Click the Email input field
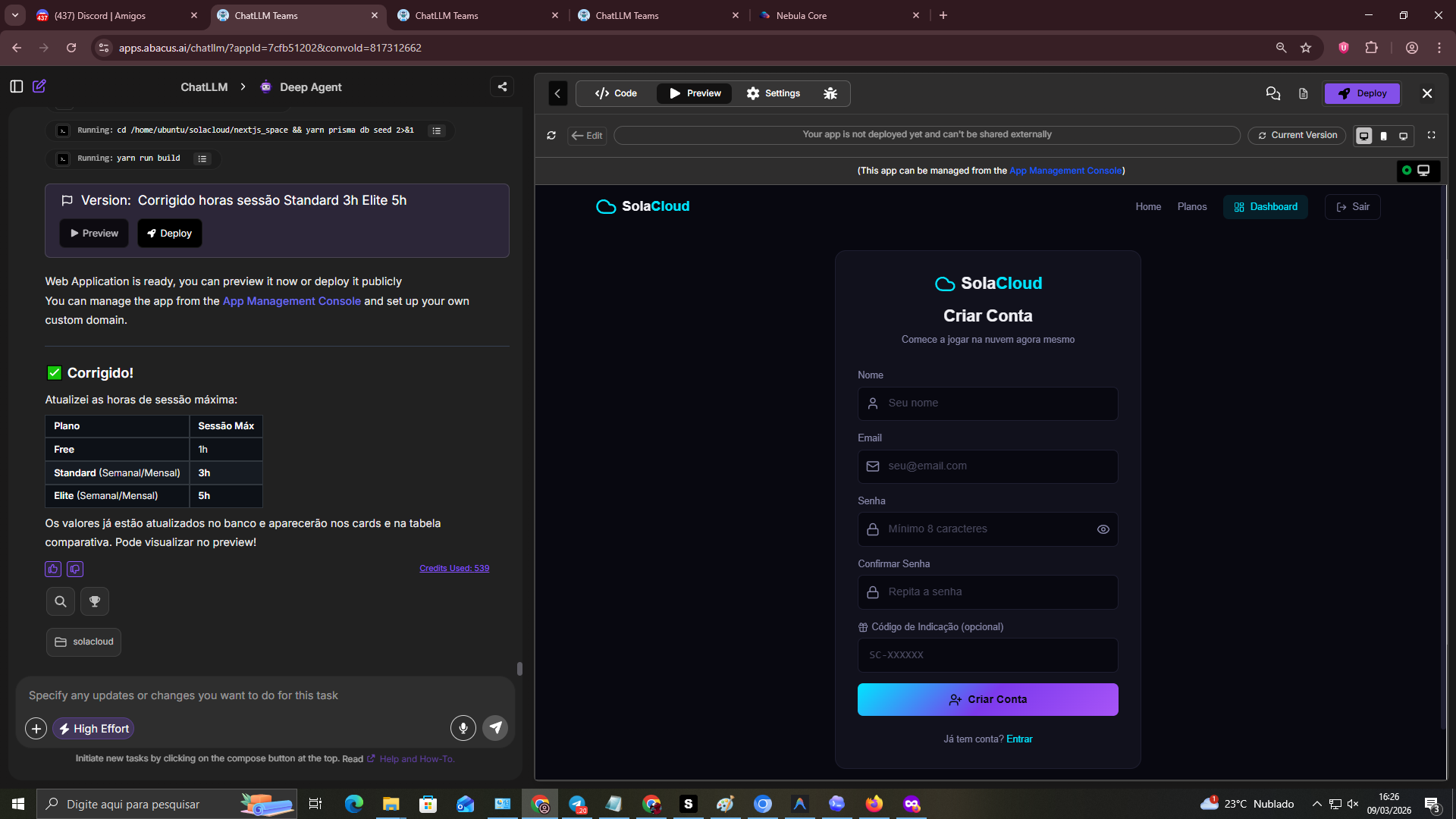This screenshot has width=1456, height=819. (987, 466)
